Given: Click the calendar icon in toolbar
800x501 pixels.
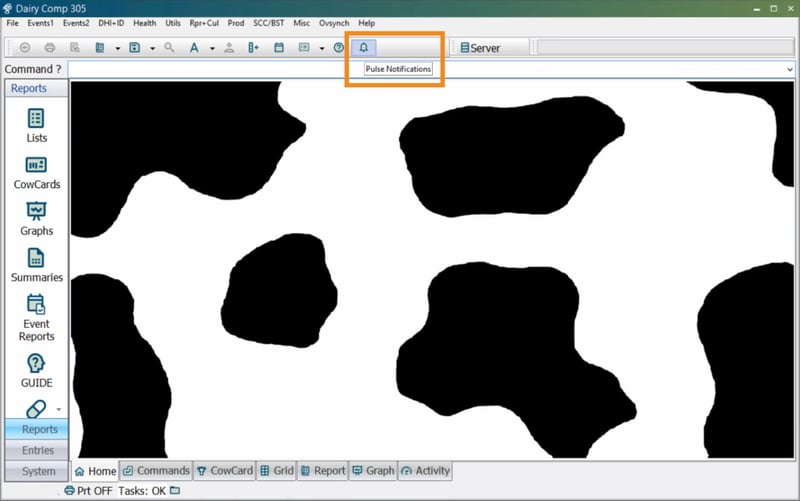Looking at the screenshot, I should click(x=279, y=47).
